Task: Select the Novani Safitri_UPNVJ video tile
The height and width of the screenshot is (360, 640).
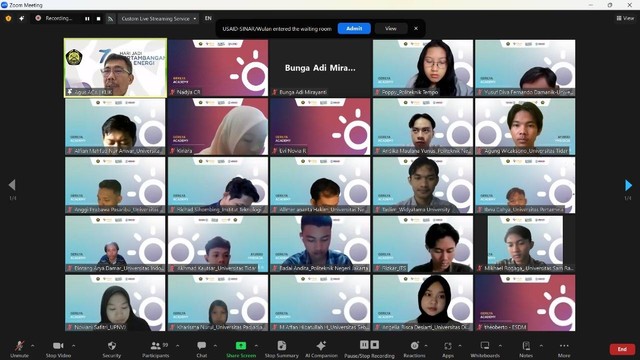Action: [x=116, y=303]
